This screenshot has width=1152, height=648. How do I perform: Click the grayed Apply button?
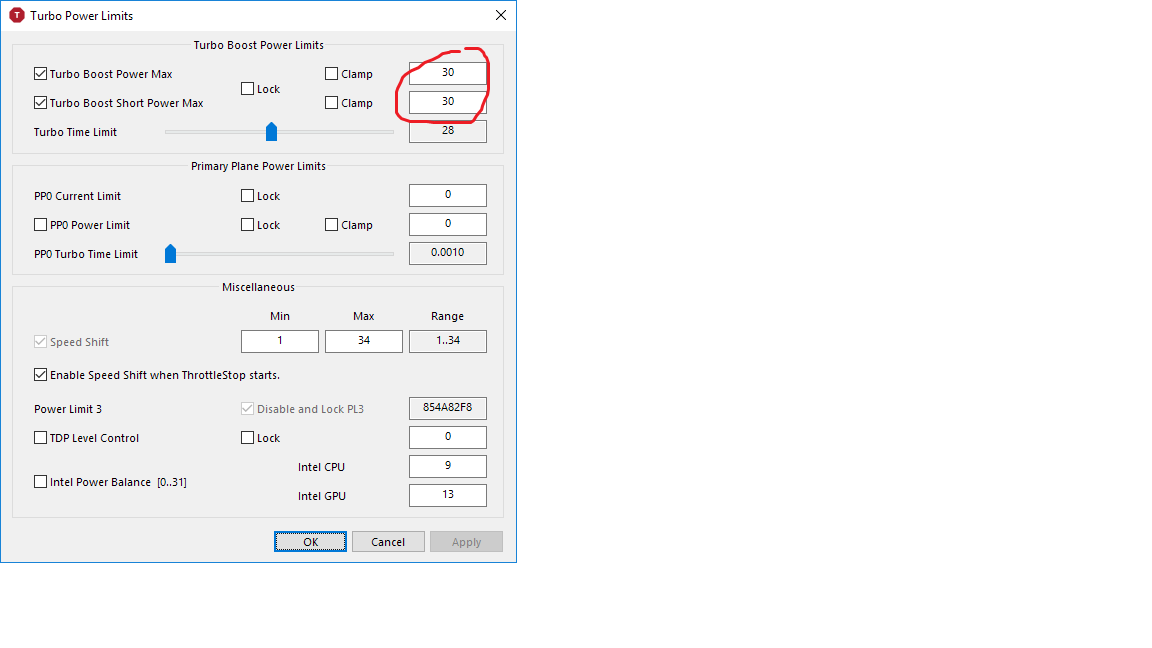click(467, 541)
